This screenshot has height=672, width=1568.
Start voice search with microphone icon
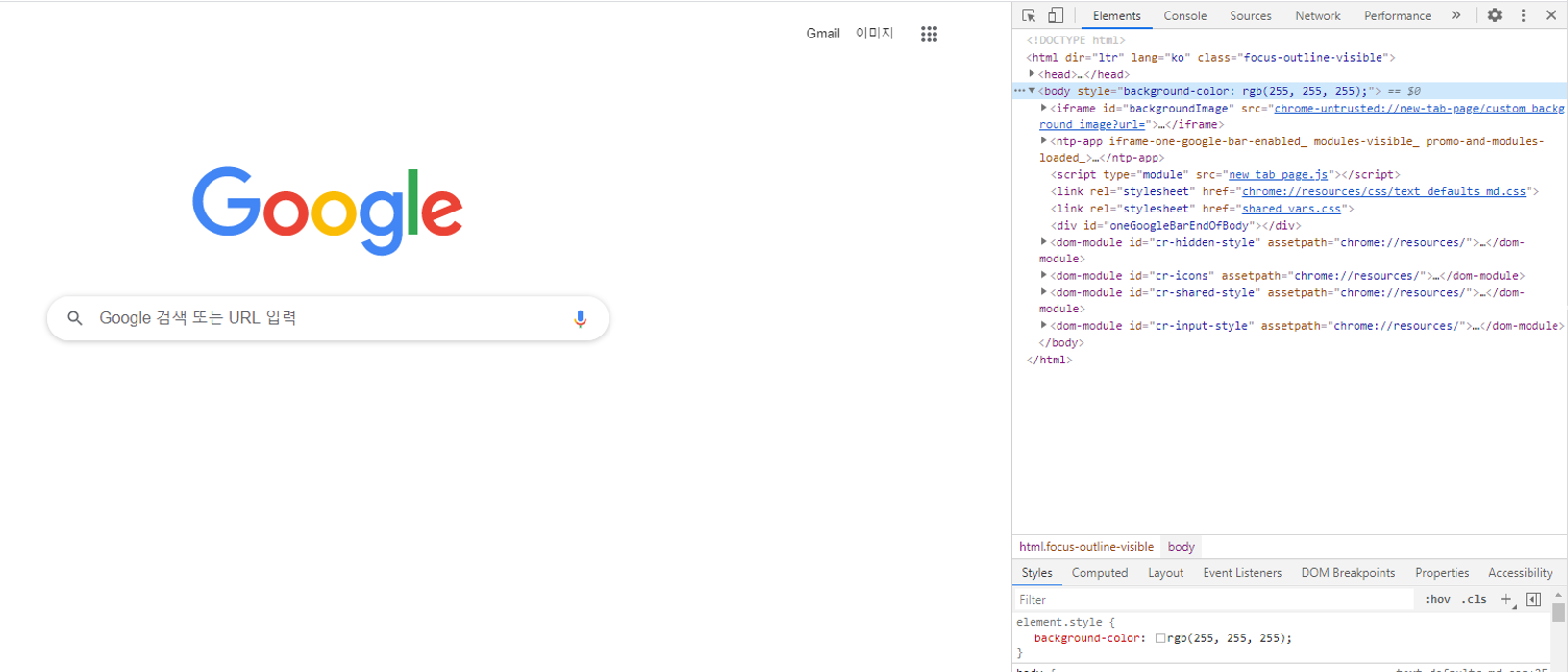pyautogui.click(x=580, y=318)
